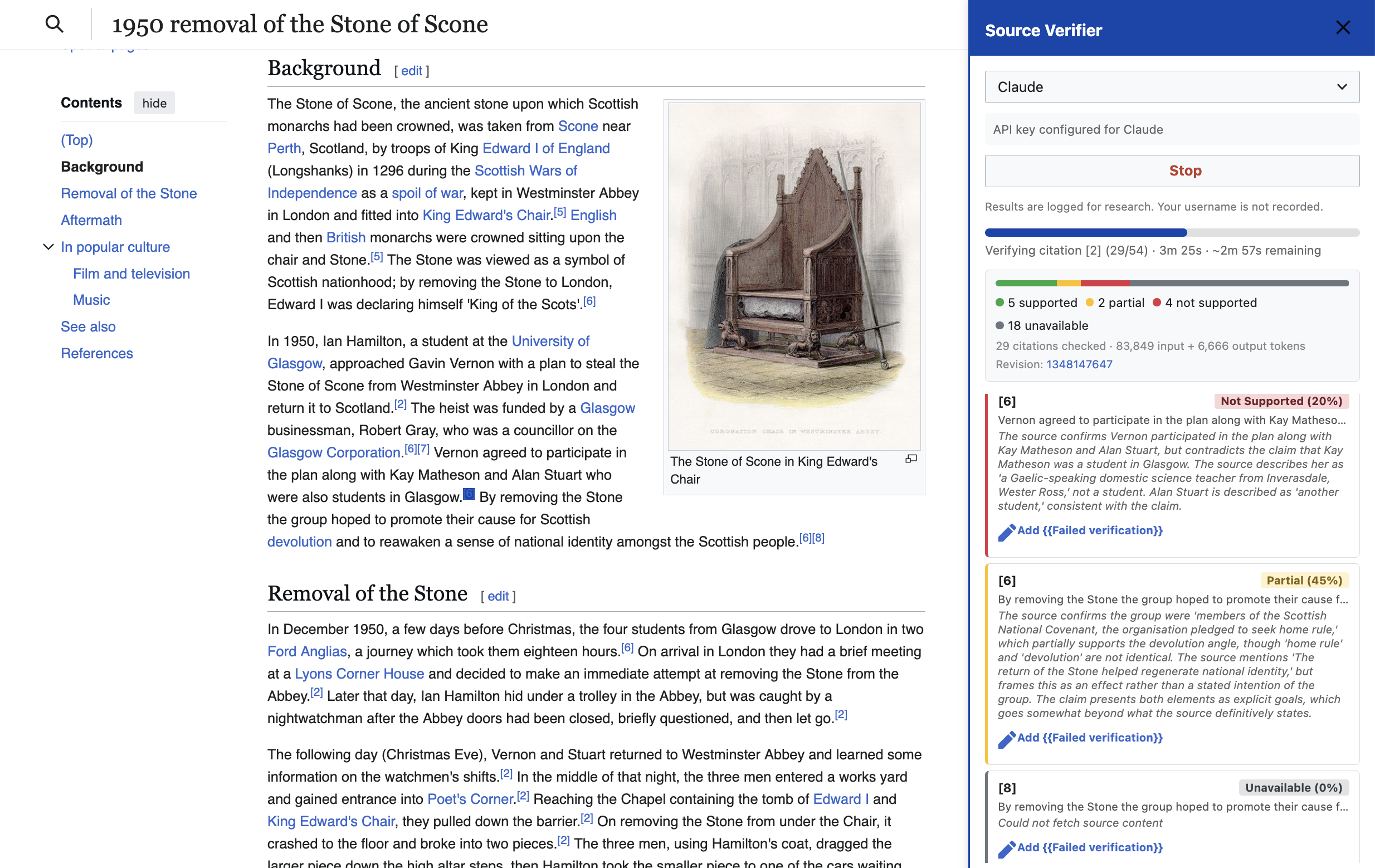
Task: Stop the citation verification
Action: (1172, 170)
